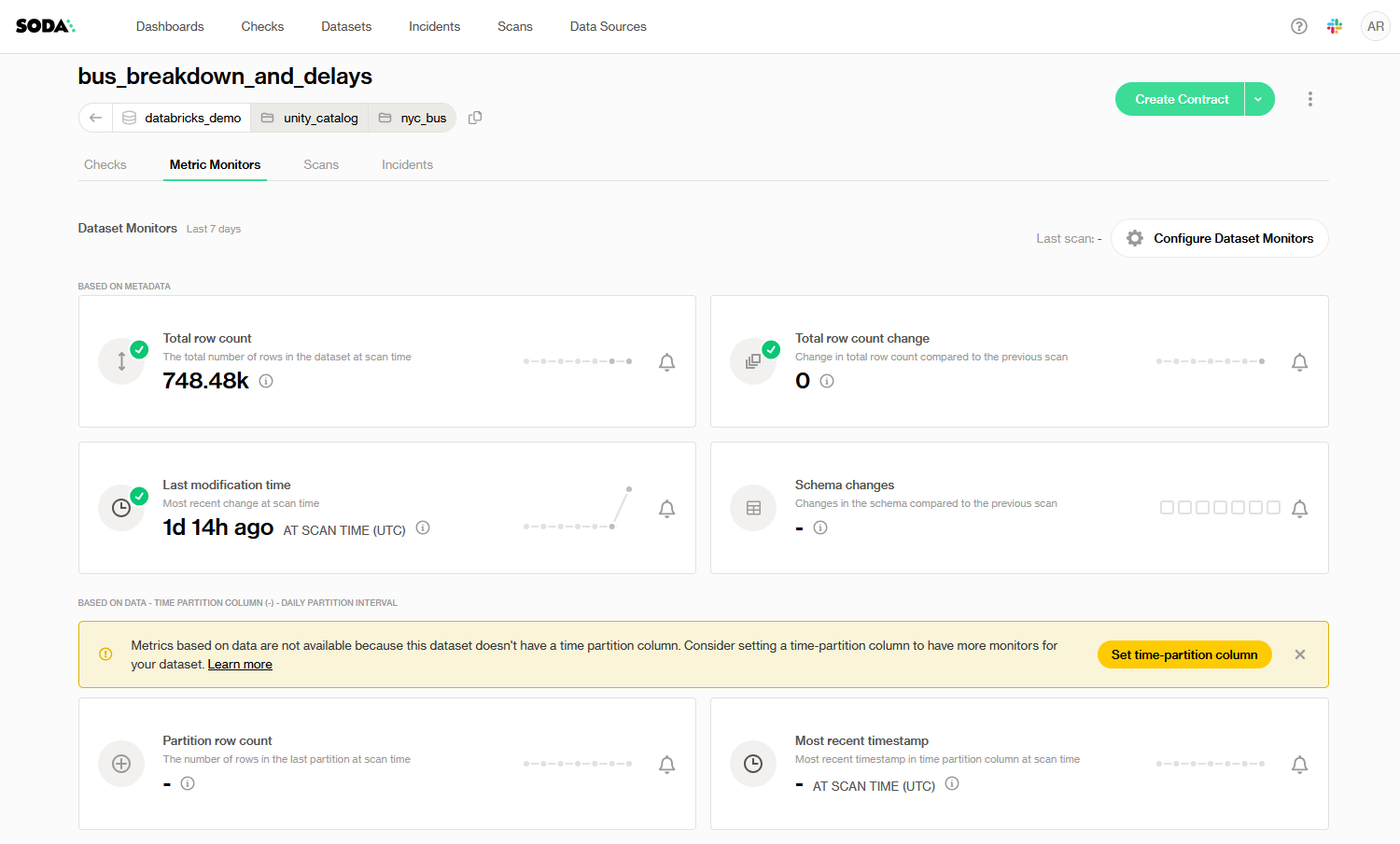This screenshot has height=844, width=1400.
Task: Copy dataset path using the copy icon
Action: 475,118
